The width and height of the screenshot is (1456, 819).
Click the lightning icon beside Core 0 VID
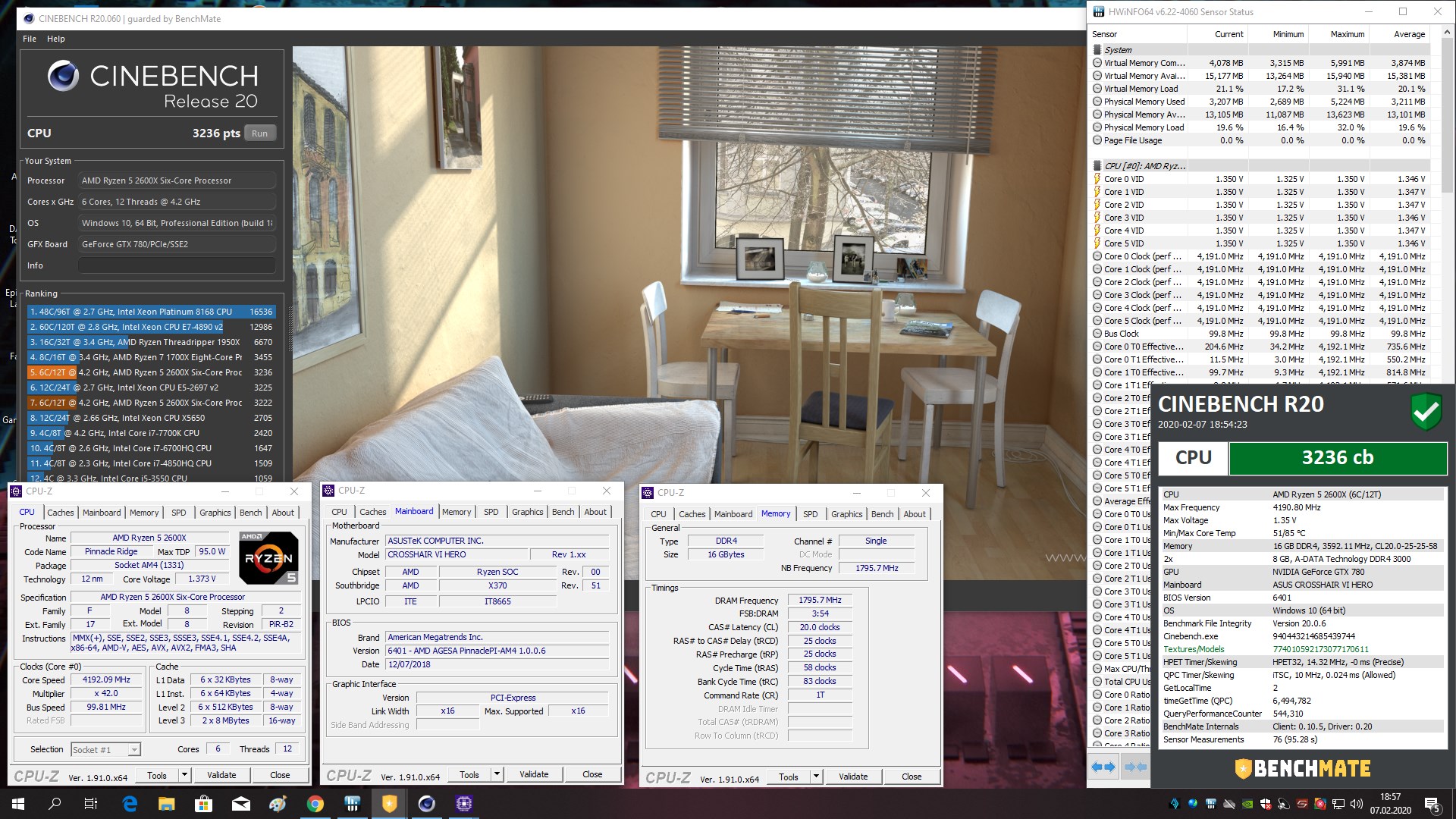click(1097, 179)
